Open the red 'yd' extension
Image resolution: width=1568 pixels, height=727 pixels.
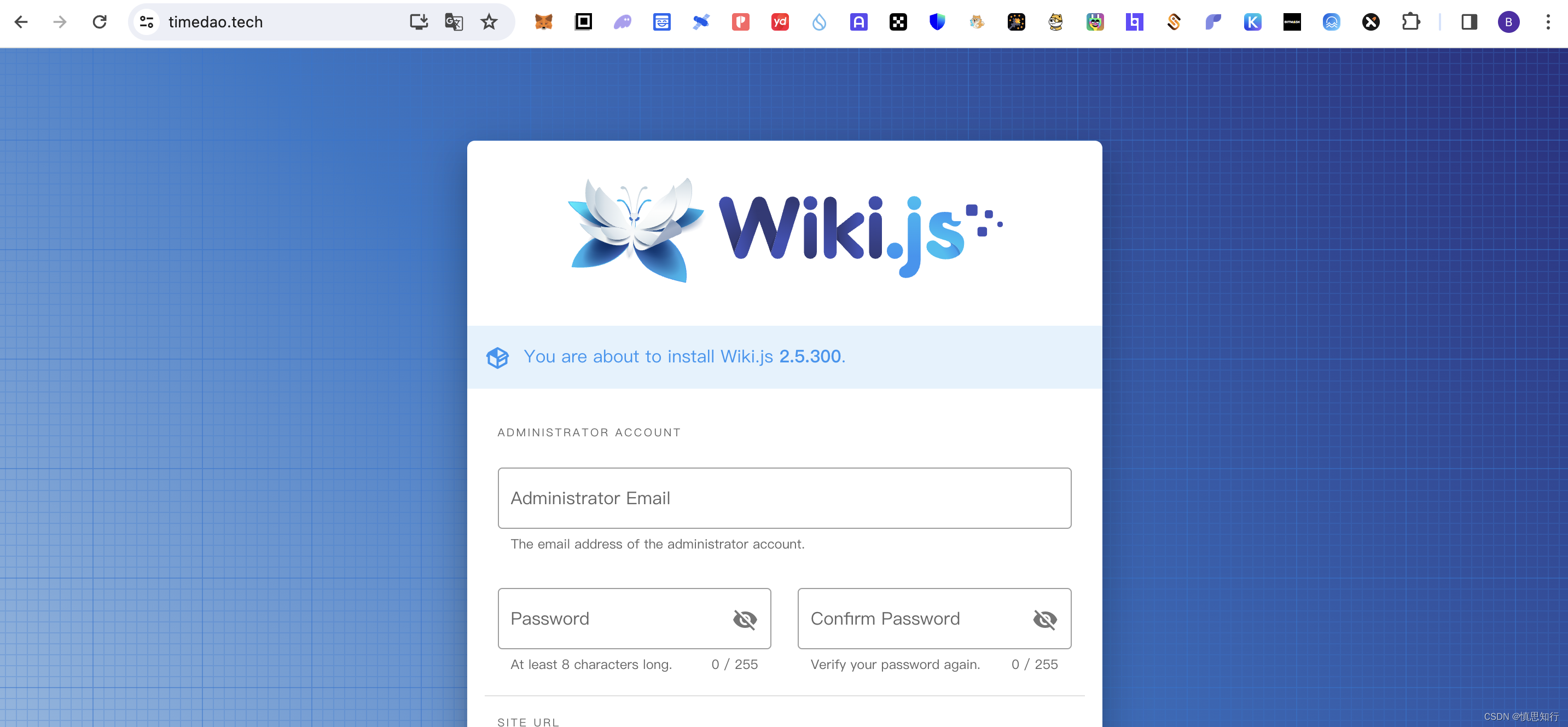point(779,22)
